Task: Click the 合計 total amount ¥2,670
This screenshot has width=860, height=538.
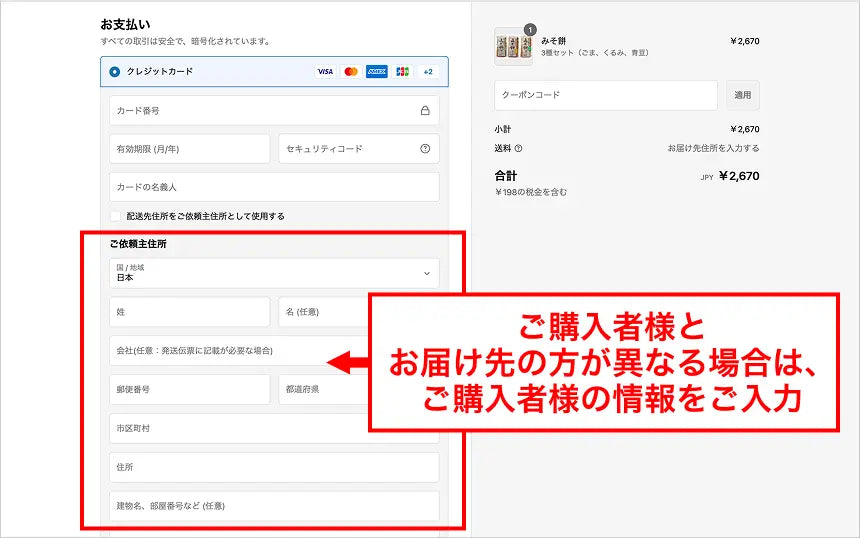Action: (x=739, y=176)
